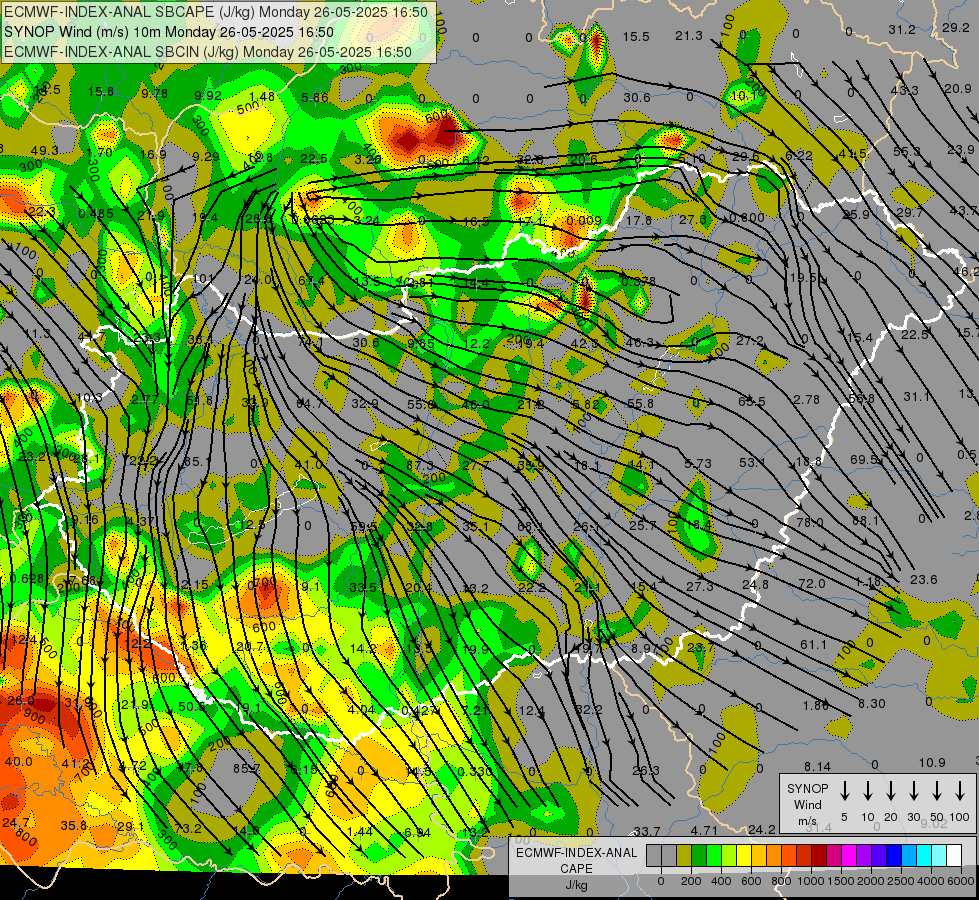
Task: Click the SBCIN value 0.628 on map
Action: tap(28, 579)
